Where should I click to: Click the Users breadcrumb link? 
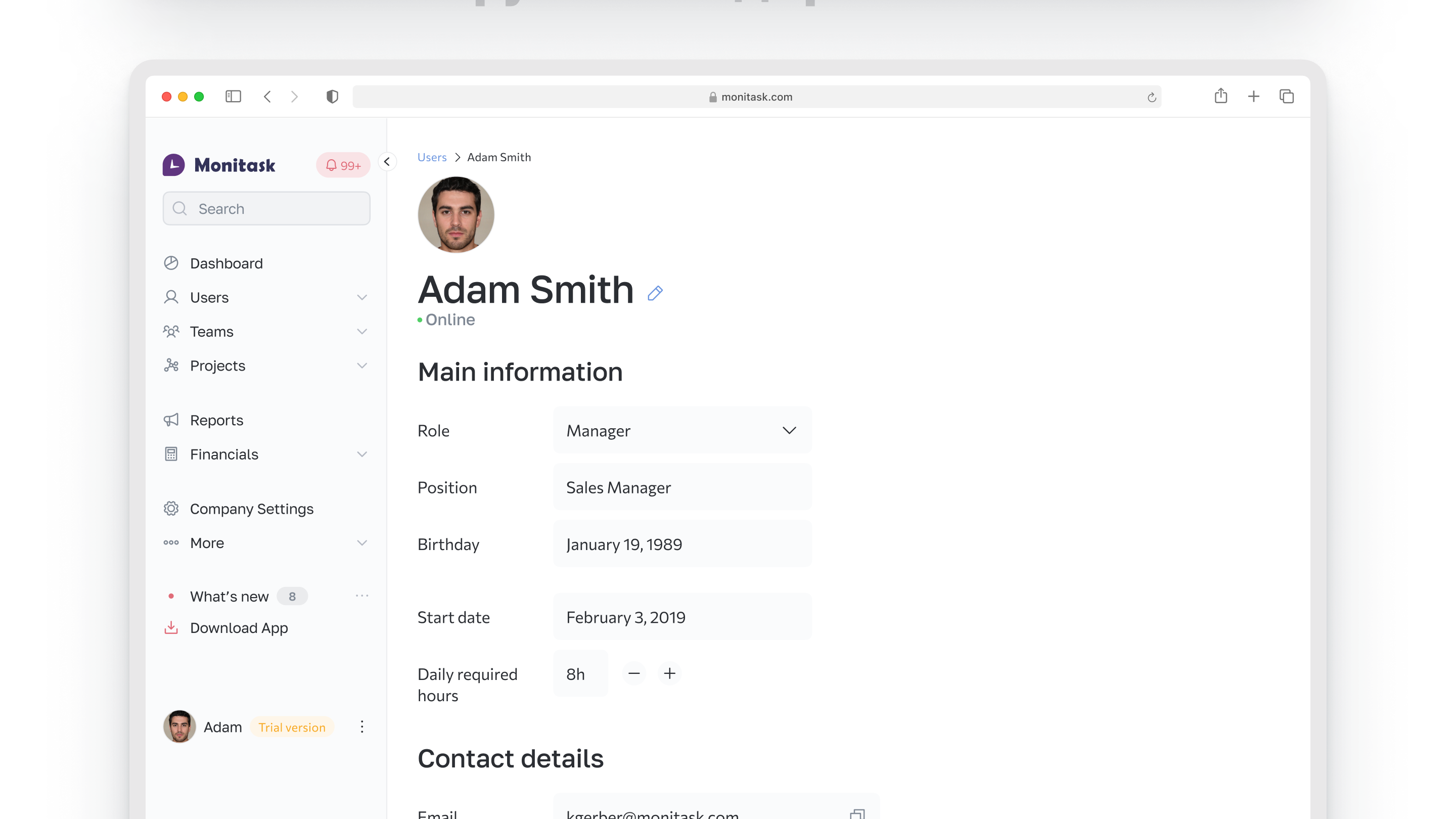point(432,157)
